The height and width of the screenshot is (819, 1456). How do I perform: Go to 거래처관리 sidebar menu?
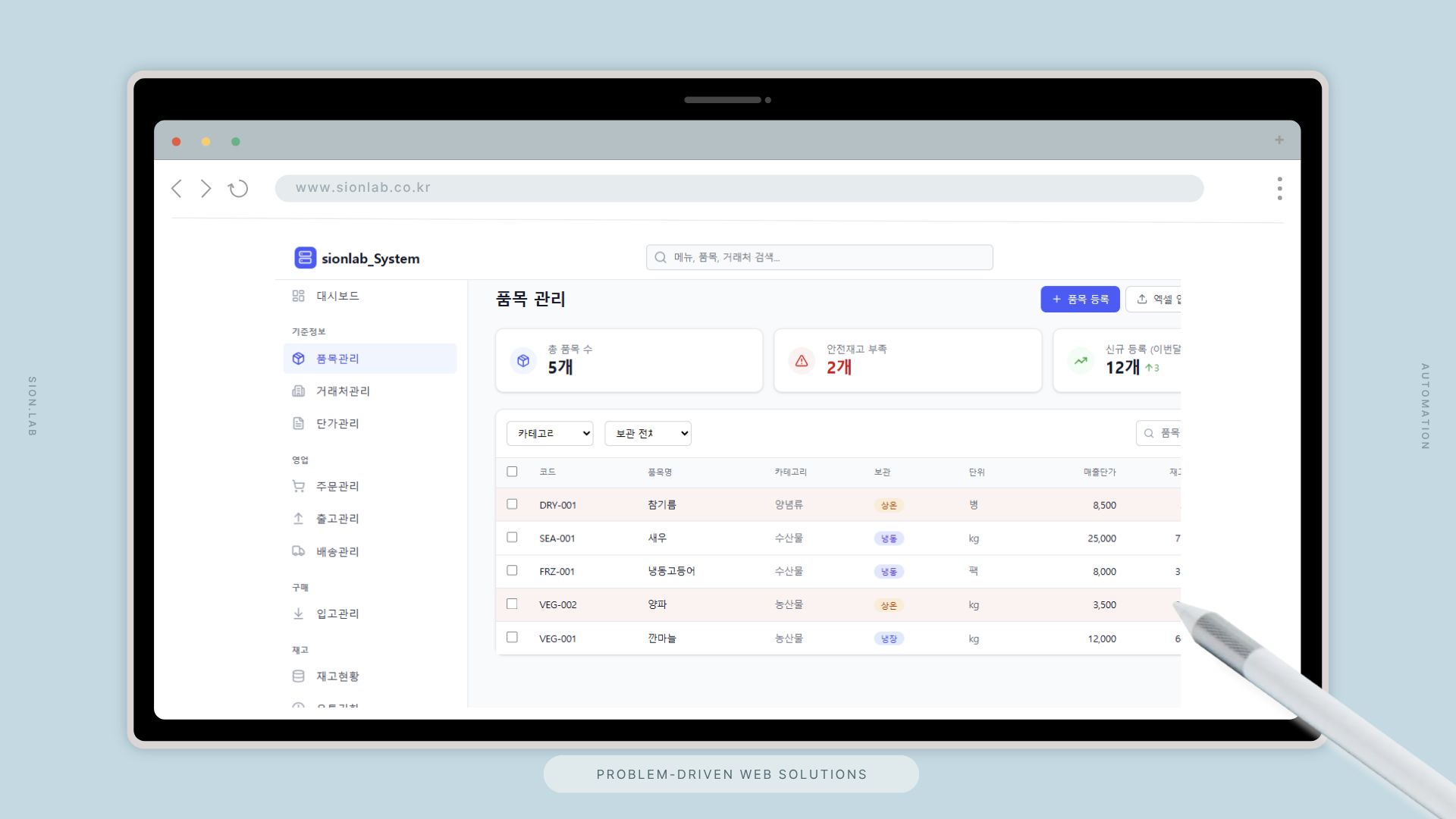(343, 391)
